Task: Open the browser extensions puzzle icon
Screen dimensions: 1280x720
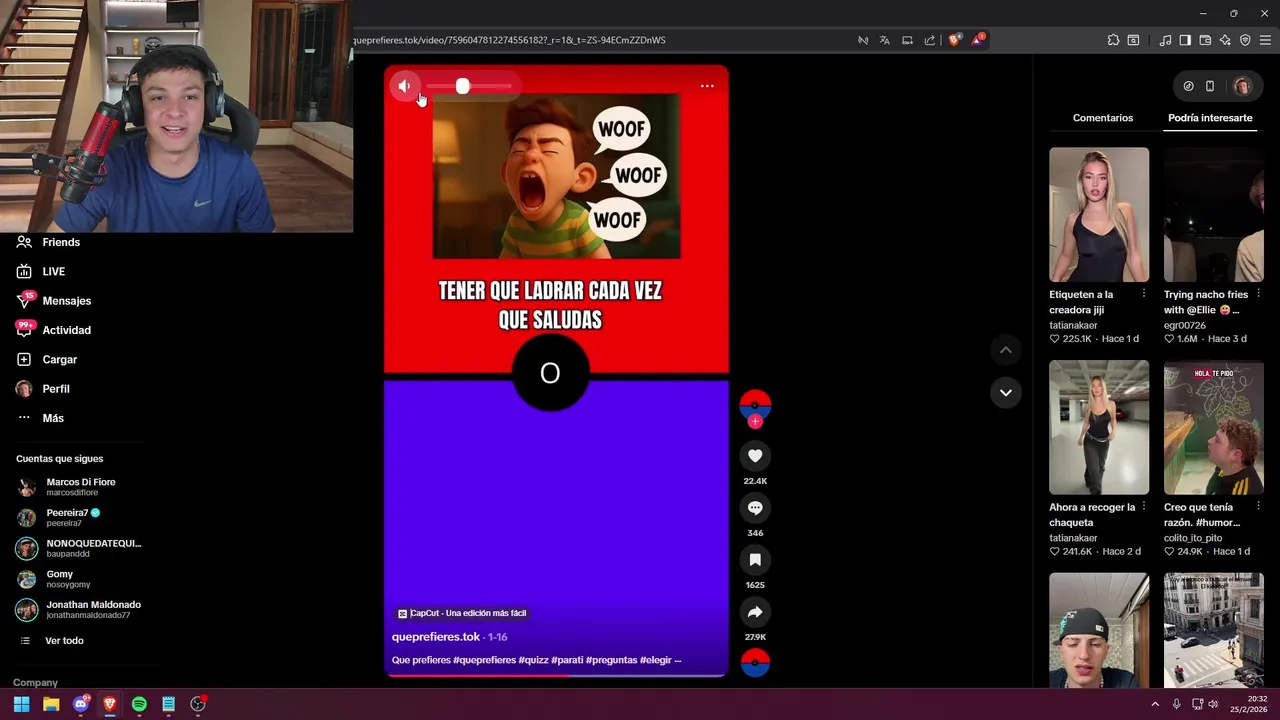Action: [x=1113, y=40]
